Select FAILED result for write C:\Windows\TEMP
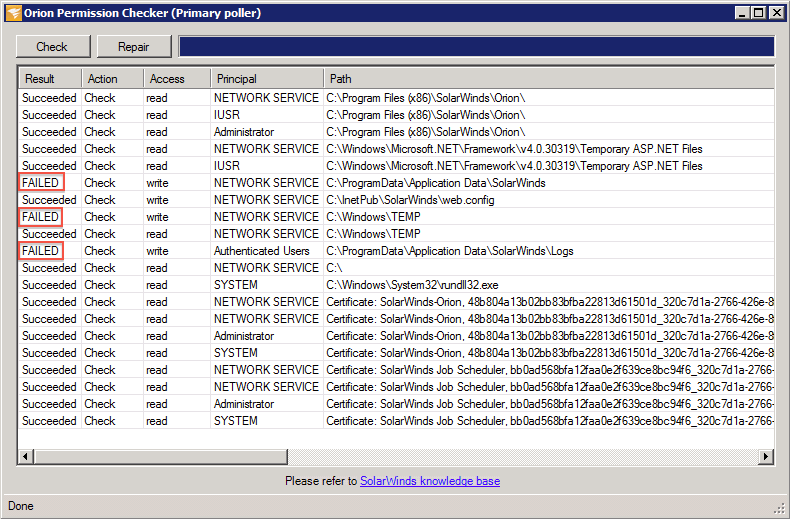The height and width of the screenshot is (519, 790). (41, 217)
